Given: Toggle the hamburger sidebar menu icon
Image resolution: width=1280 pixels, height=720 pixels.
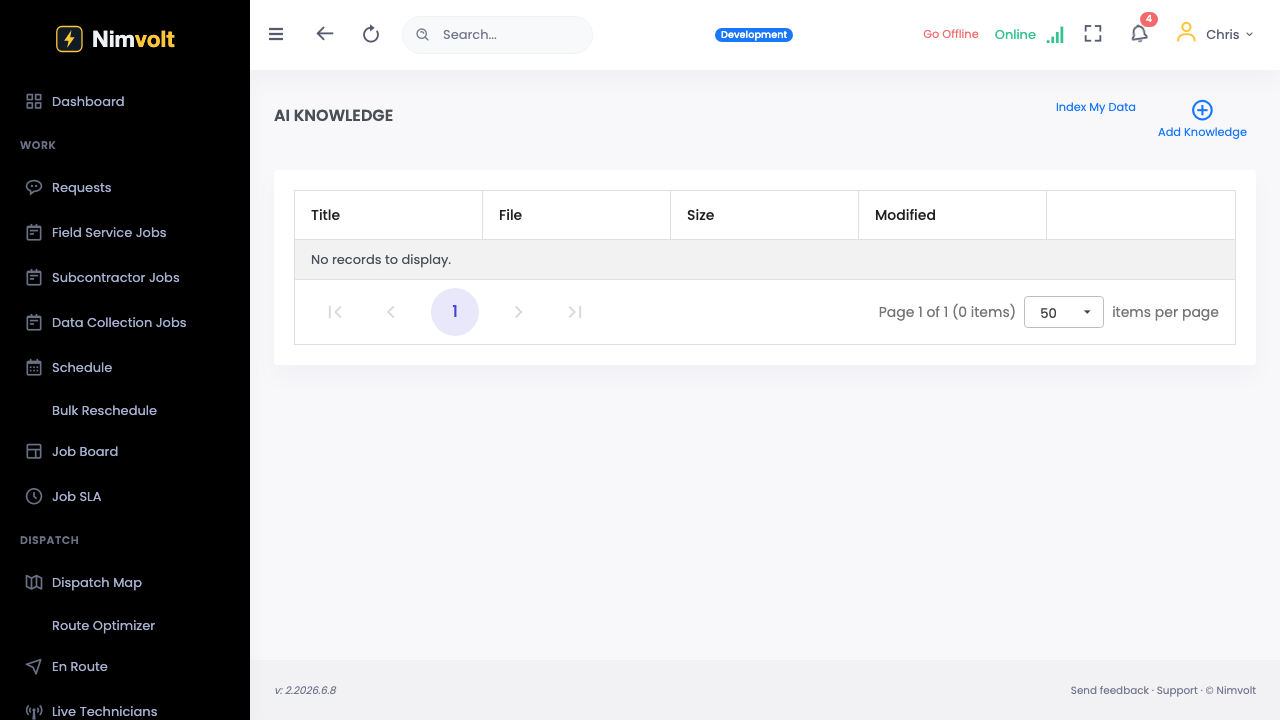Looking at the screenshot, I should coord(276,34).
